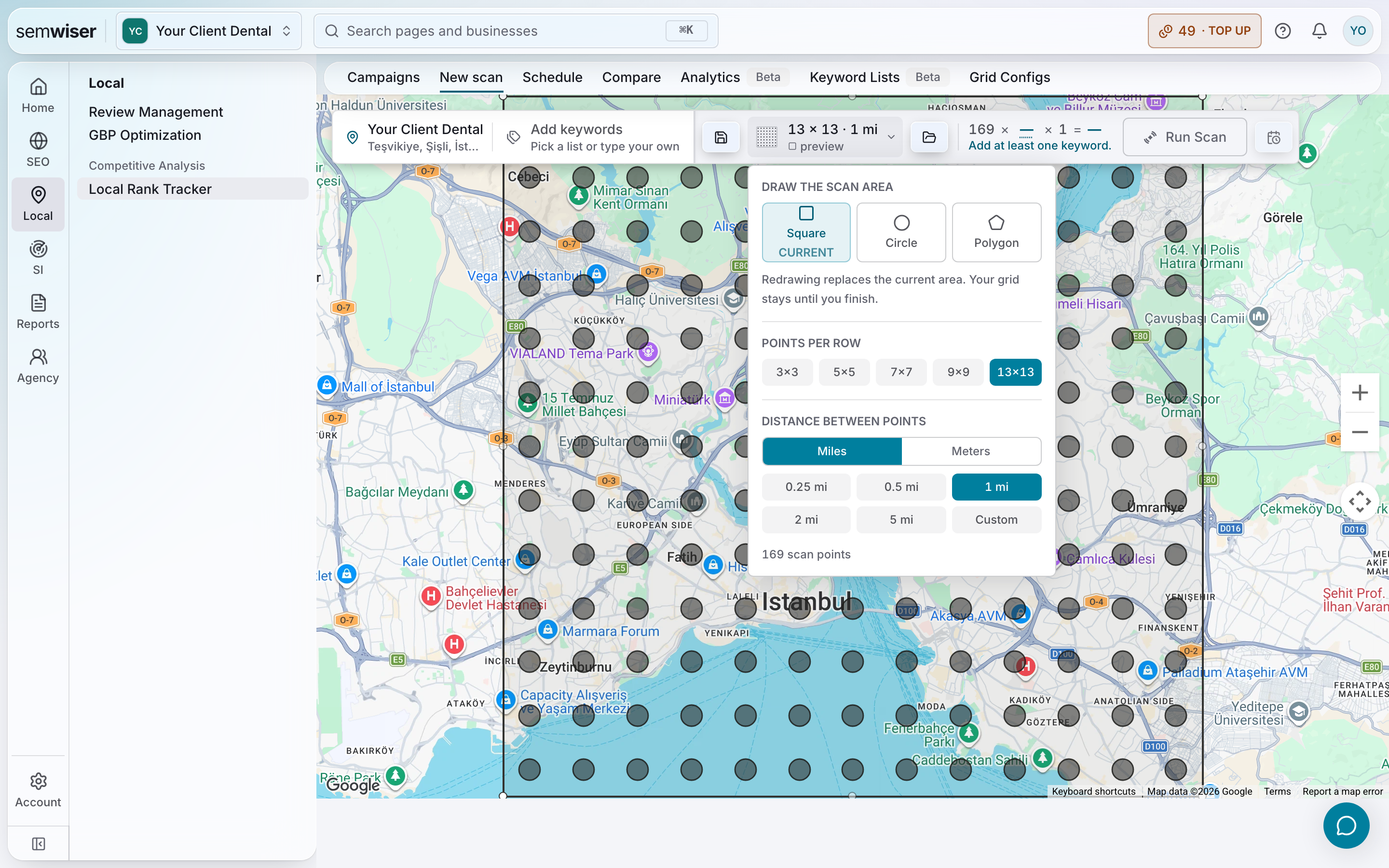
Task: Switch distance units to Miles
Action: 831,451
